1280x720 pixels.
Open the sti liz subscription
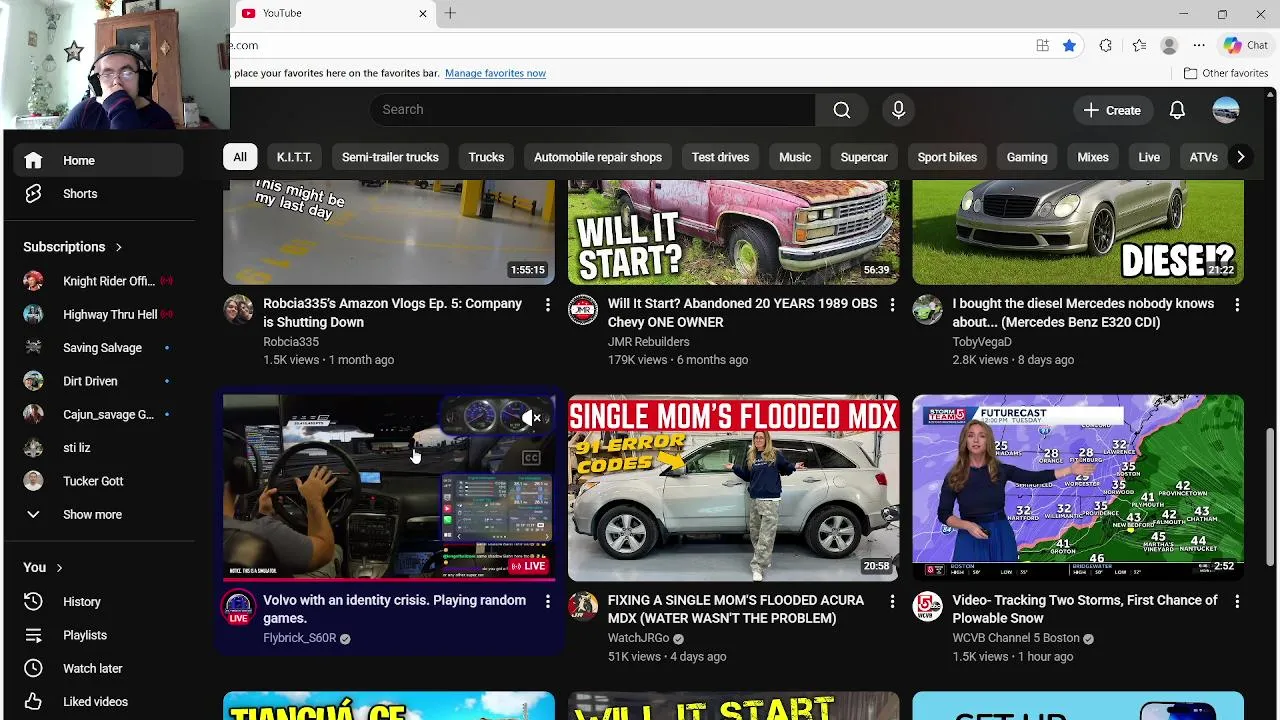[98, 448]
